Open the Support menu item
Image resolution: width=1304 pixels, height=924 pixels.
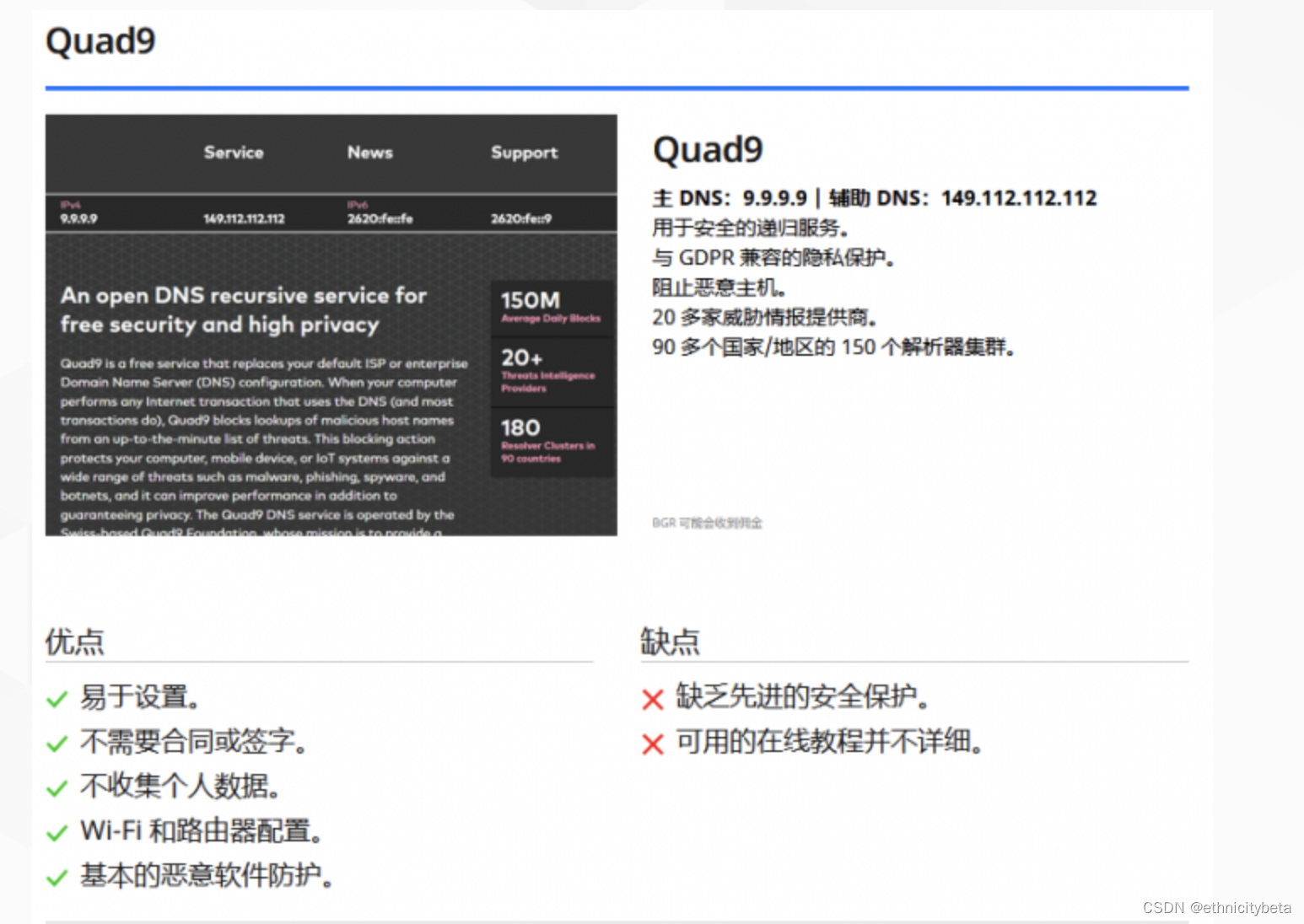[x=524, y=153]
